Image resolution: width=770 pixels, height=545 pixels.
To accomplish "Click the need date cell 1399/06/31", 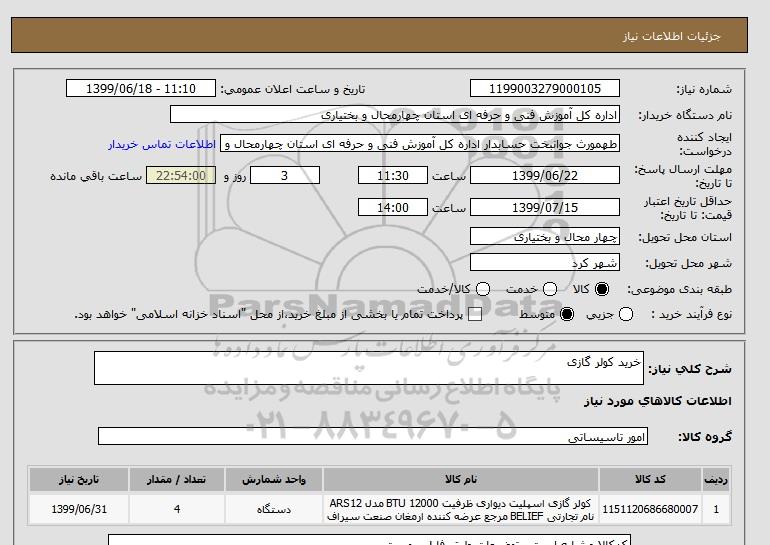I will [x=79, y=509].
